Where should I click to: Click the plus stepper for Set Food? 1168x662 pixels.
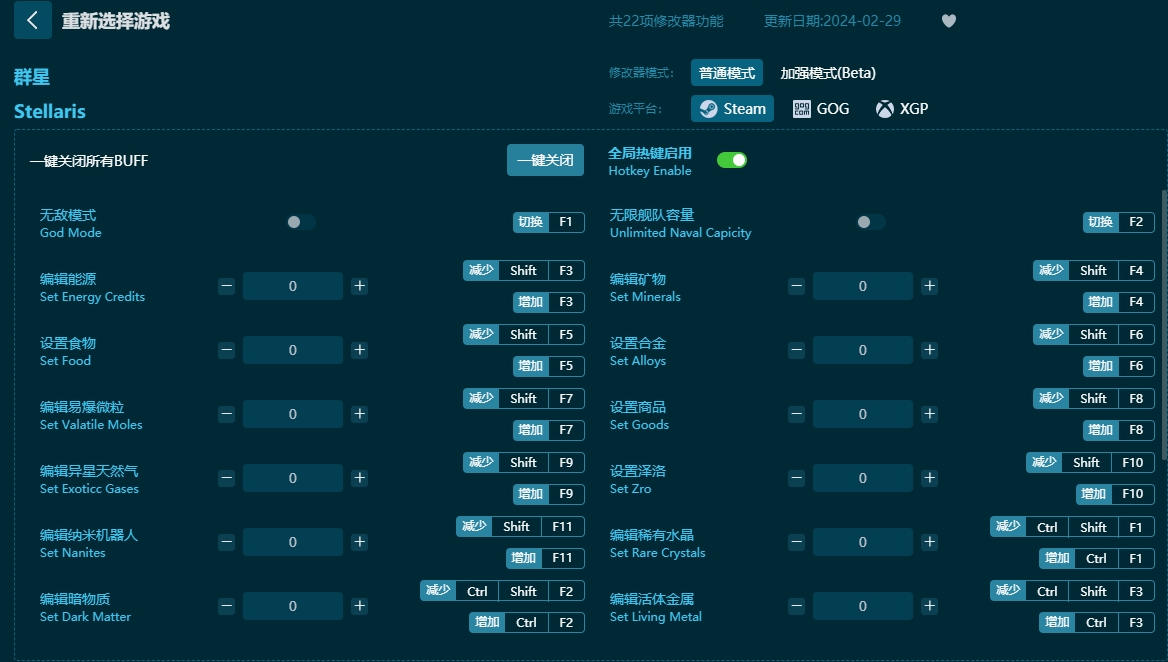[359, 349]
